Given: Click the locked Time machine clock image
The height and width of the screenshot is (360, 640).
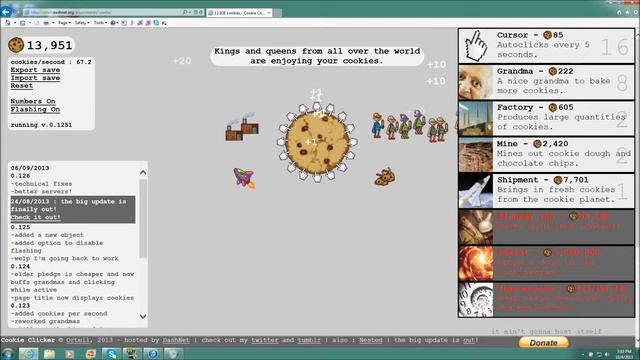Looking at the screenshot, I should click(x=476, y=300).
